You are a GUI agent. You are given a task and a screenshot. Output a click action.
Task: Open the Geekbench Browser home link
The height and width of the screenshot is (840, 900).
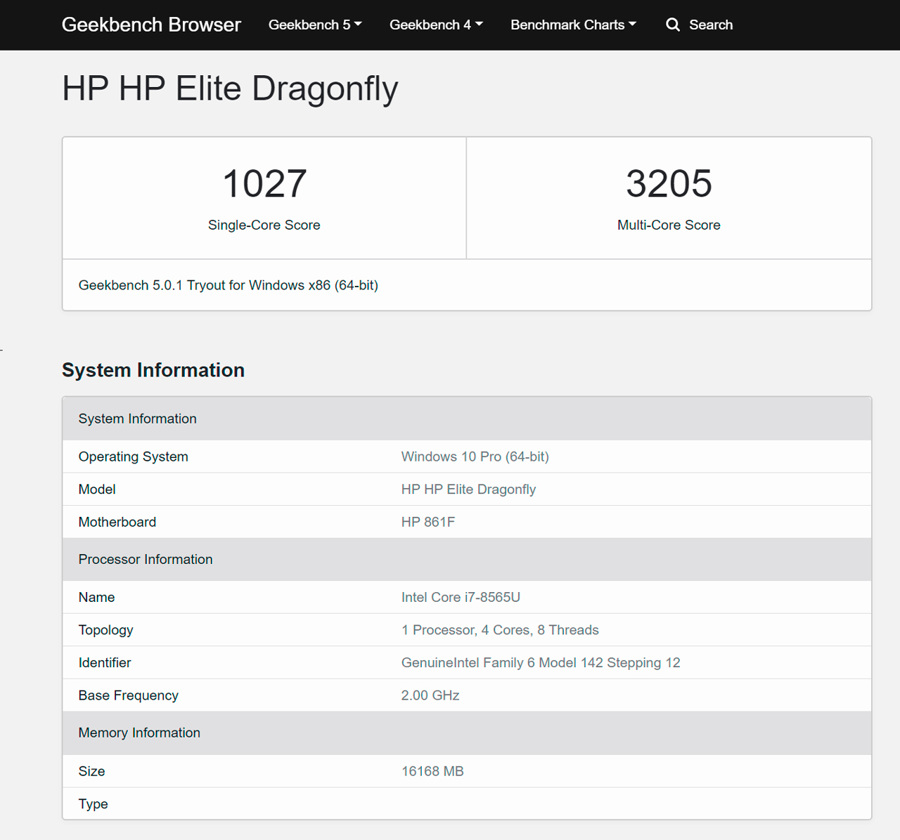(151, 25)
